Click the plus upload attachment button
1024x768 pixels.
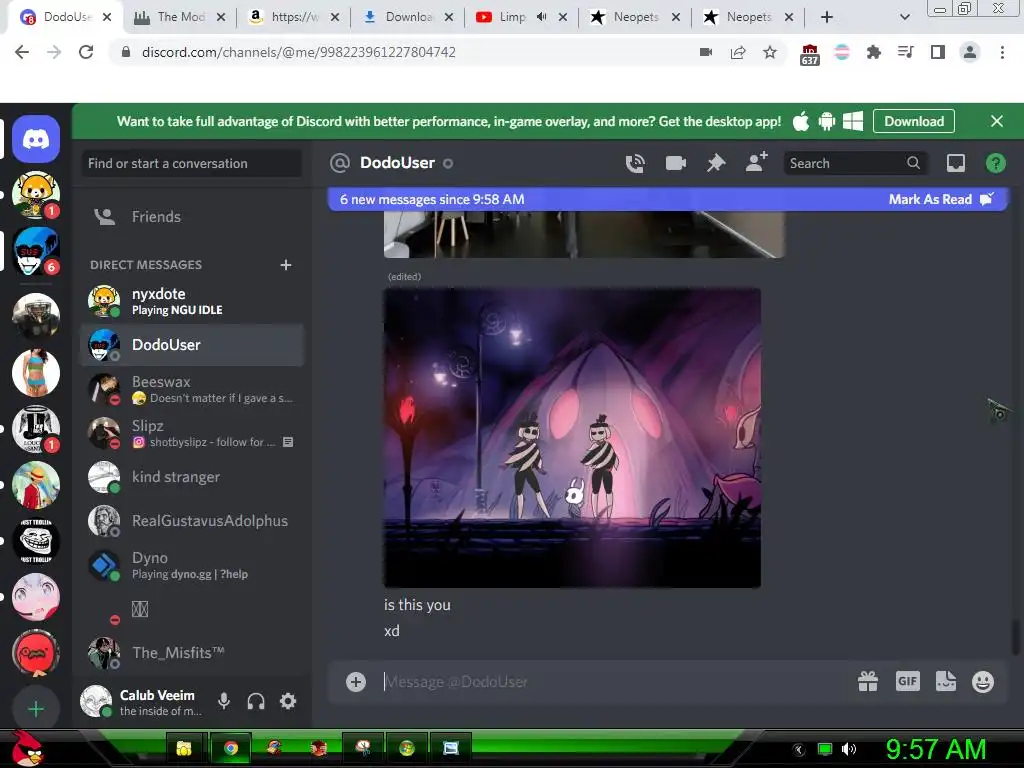point(356,682)
